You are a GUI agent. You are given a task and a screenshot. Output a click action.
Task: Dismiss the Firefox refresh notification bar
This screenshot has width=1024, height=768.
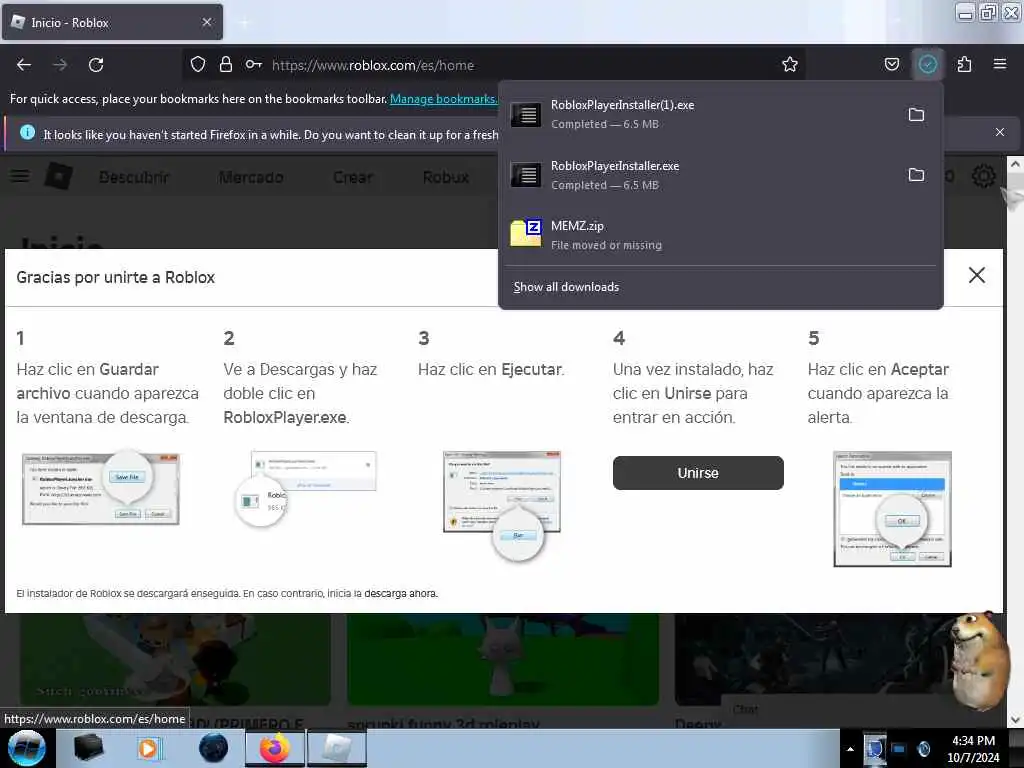point(1000,133)
